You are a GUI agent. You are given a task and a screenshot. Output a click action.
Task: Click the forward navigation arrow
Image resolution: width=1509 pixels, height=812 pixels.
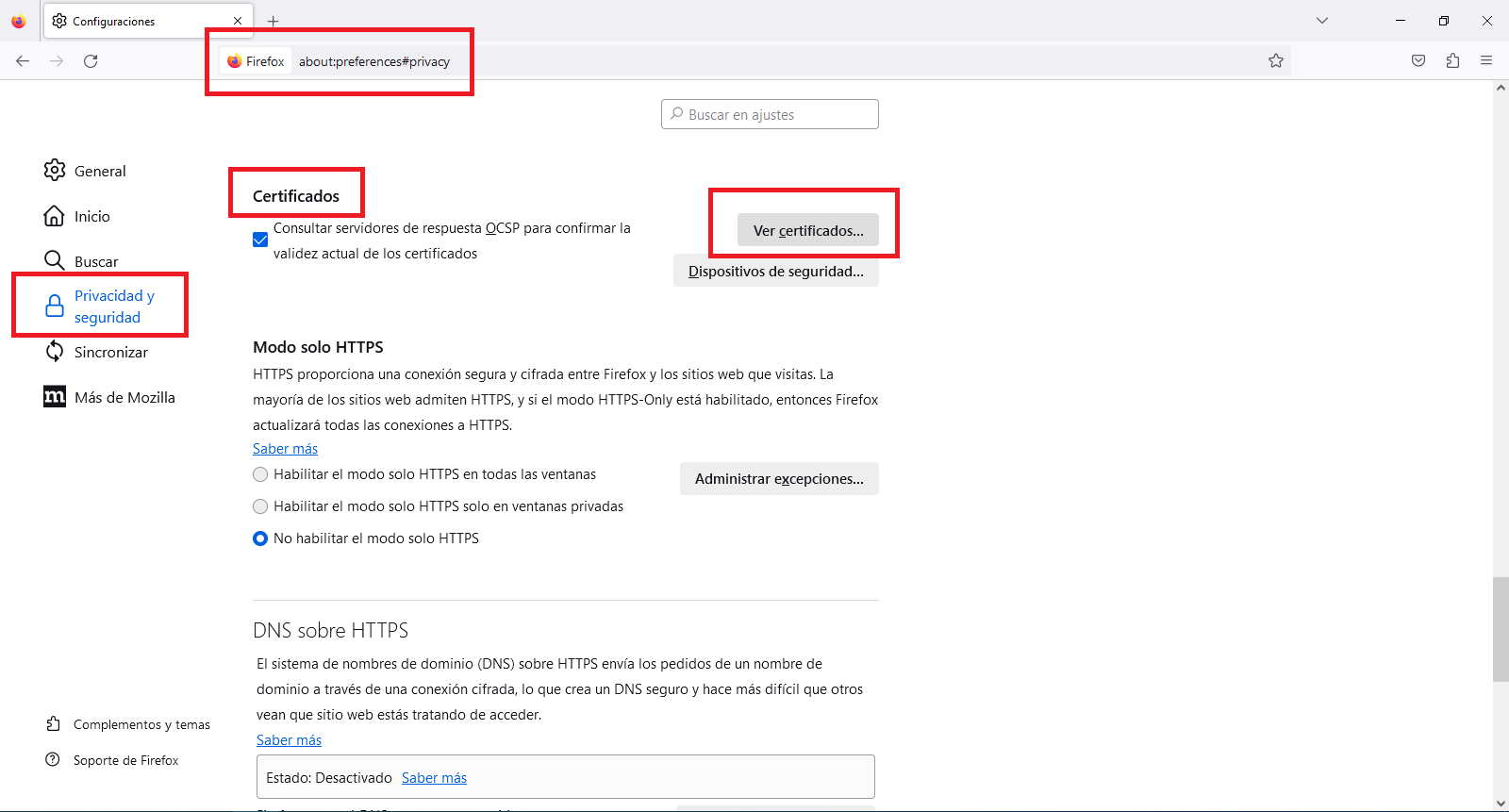[57, 61]
